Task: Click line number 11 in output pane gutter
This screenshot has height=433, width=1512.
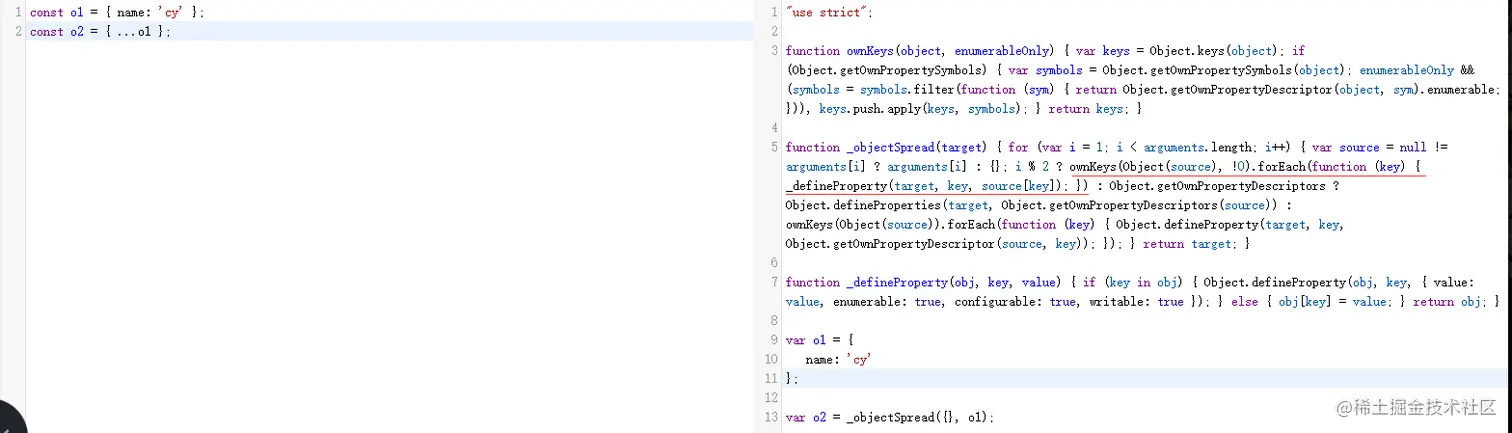Action: point(771,379)
